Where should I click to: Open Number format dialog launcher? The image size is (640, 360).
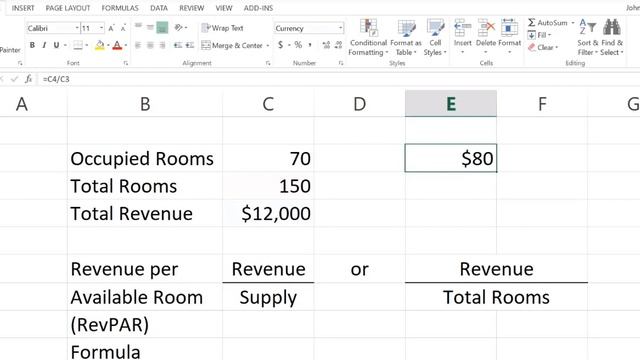click(341, 63)
